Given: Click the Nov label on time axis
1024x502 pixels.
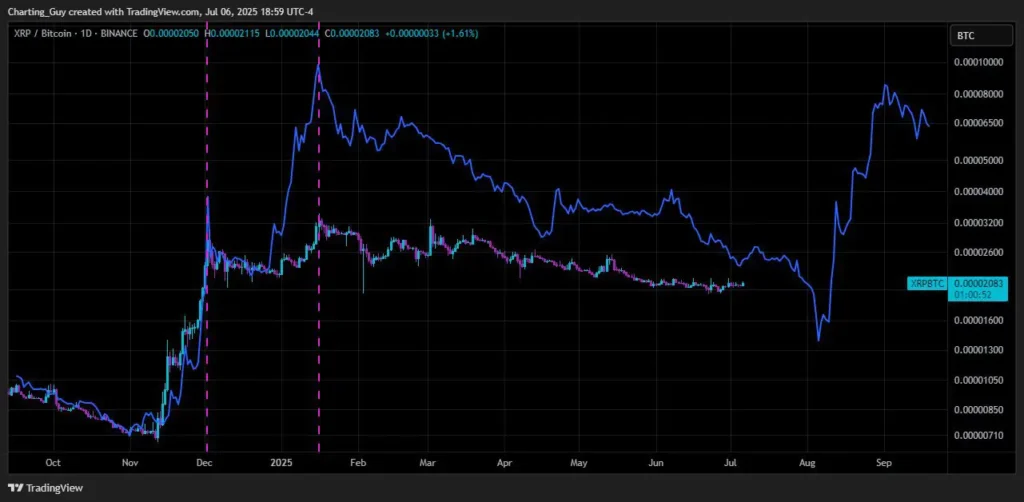Looking at the screenshot, I should [x=130, y=463].
